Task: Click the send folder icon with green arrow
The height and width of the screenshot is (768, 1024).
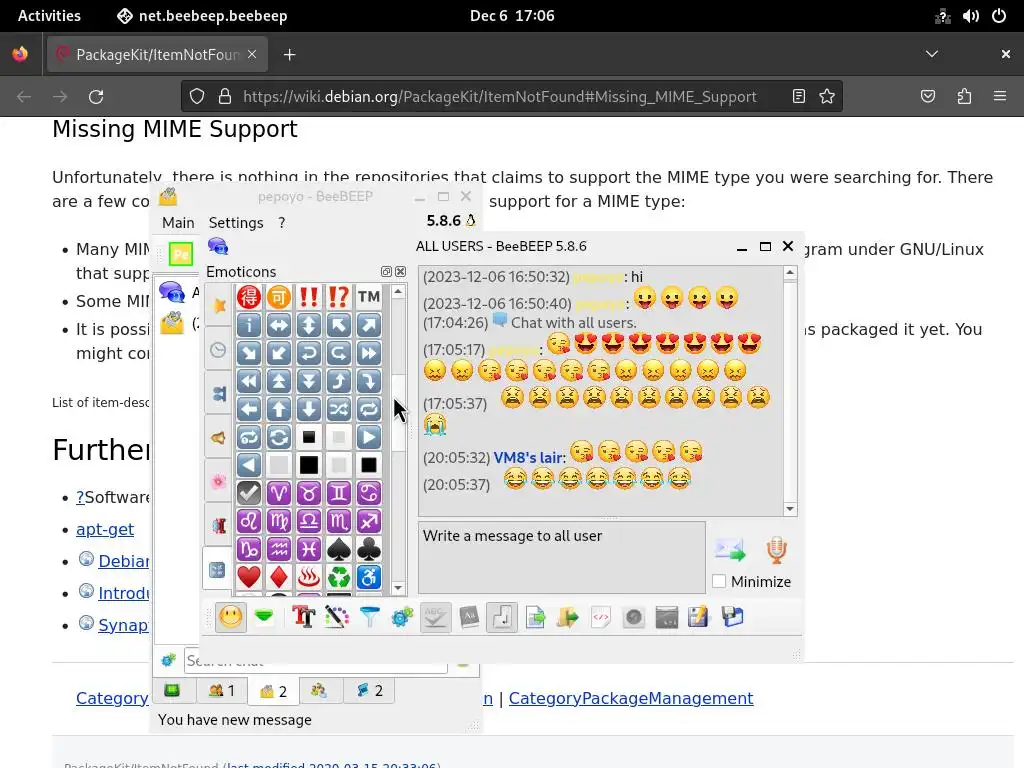Action: click(568, 617)
